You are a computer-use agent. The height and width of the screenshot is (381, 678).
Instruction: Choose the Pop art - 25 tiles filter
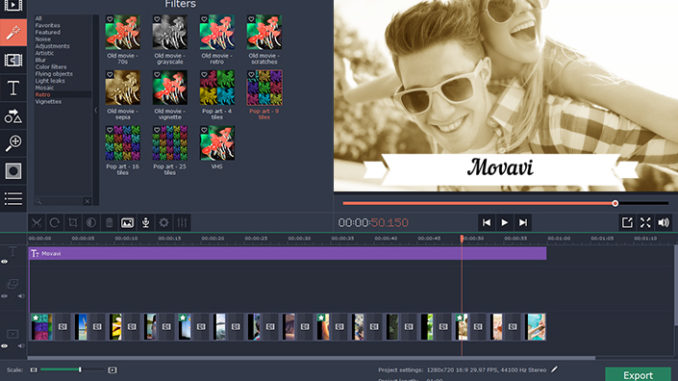[x=170, y=143]
